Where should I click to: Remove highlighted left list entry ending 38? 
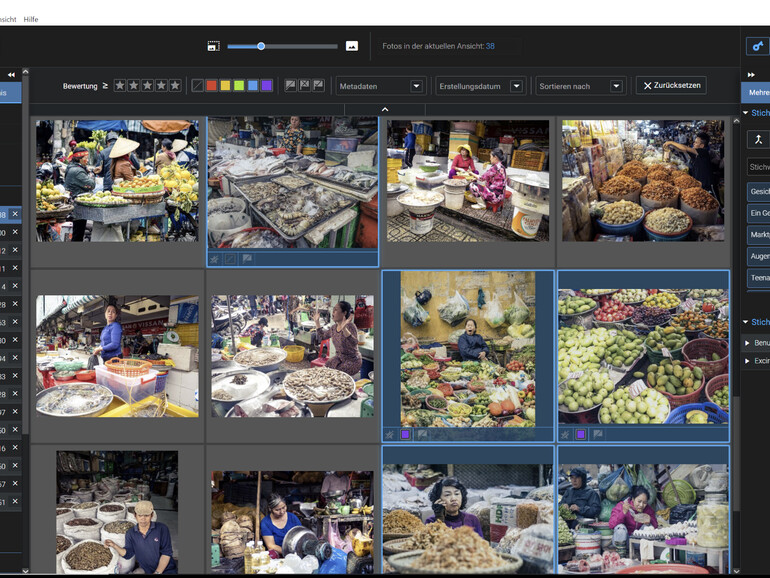15,214
